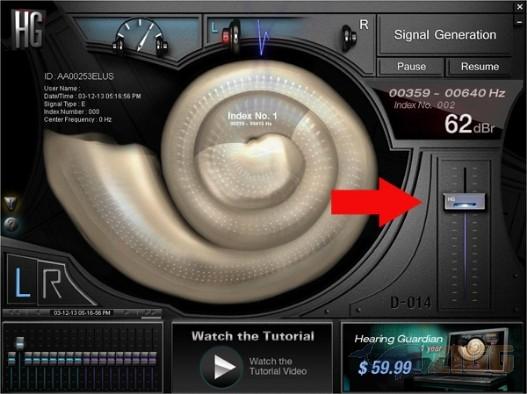
Task: Click the volume level slider handle
Action: pyautogui.click(x=464, y=201)
